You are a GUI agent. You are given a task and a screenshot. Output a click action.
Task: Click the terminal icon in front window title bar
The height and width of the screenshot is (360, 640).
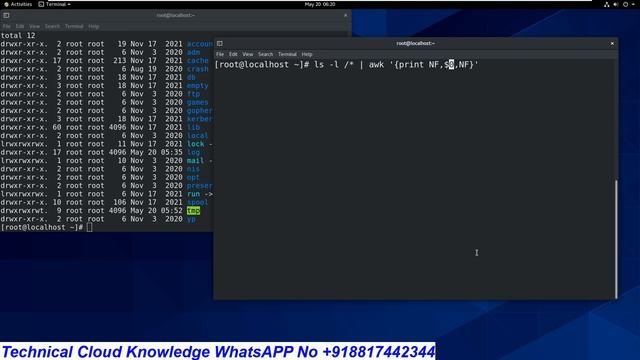click(220, 43)
